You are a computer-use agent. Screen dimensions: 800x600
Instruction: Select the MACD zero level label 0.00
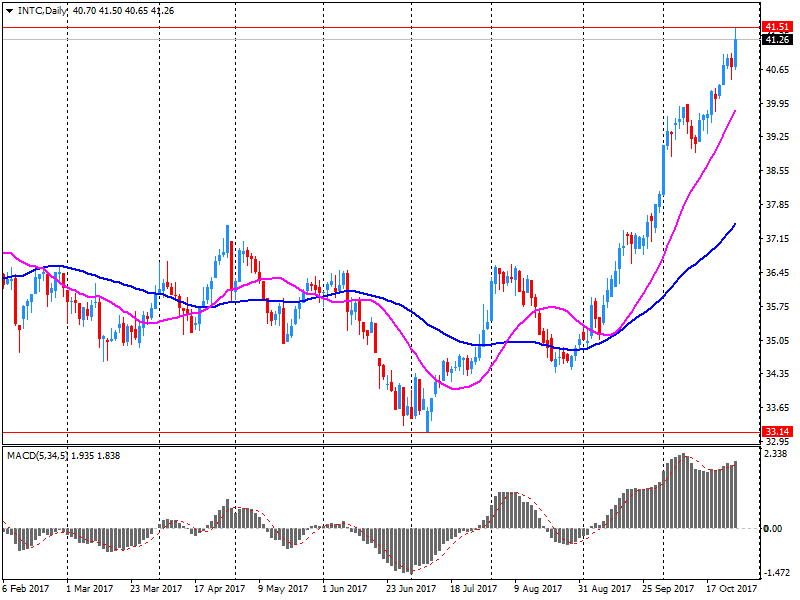coord(773,529)
